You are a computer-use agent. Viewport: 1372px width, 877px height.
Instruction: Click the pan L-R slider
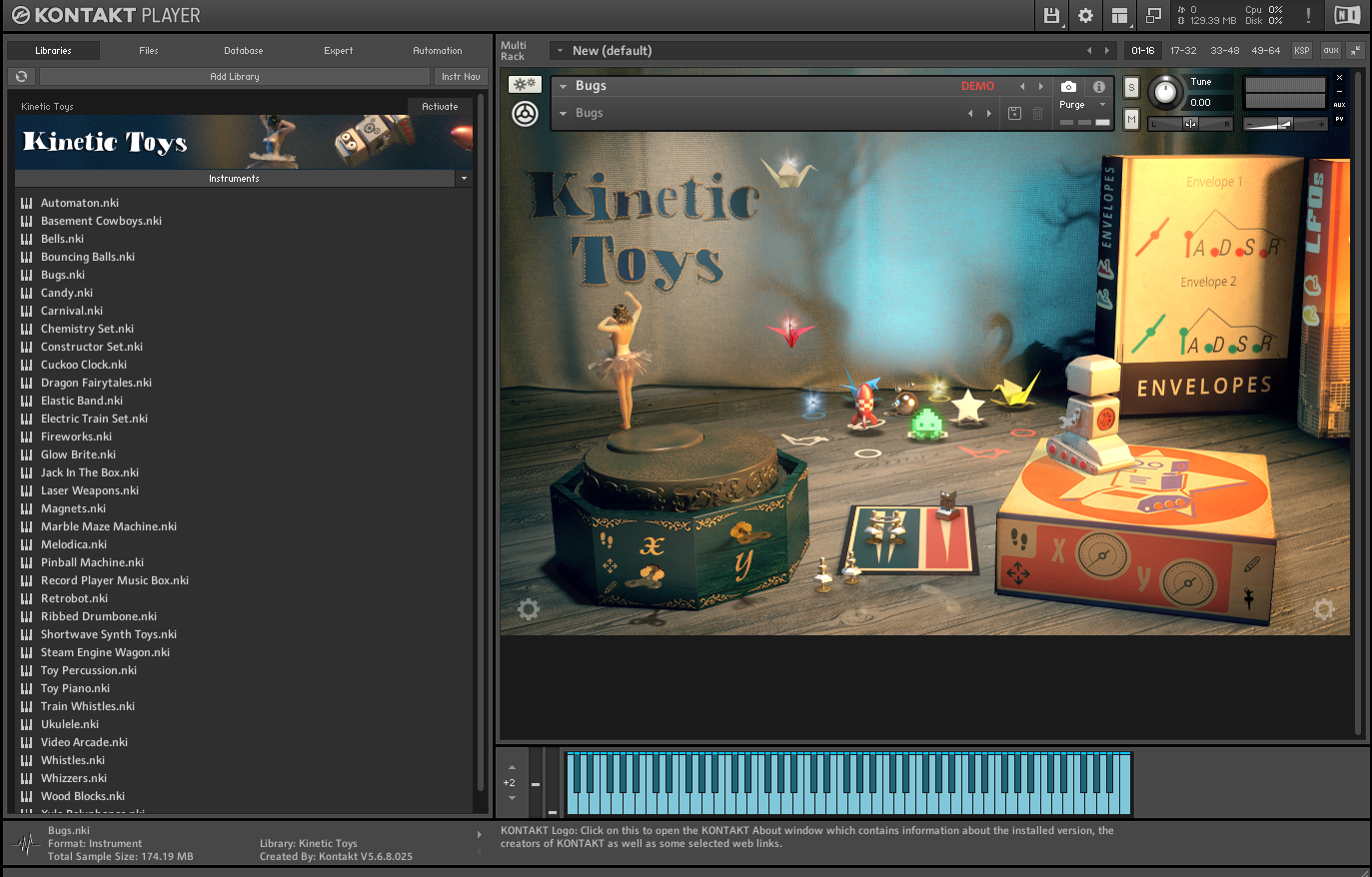click(1190, 124)
